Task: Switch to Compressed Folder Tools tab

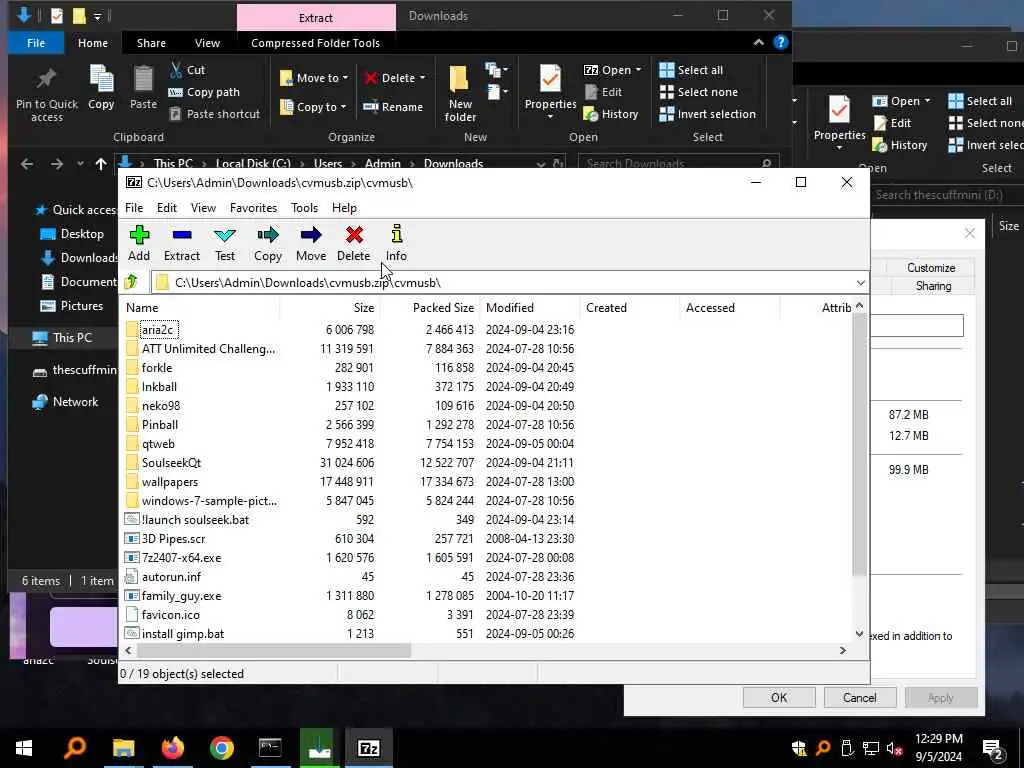Action: pos(315,43)
